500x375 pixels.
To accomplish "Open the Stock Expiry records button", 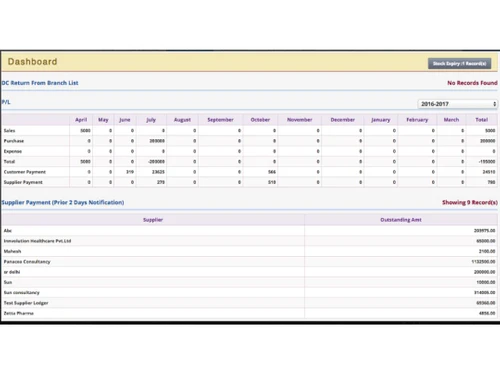I will tap(459, 63).
